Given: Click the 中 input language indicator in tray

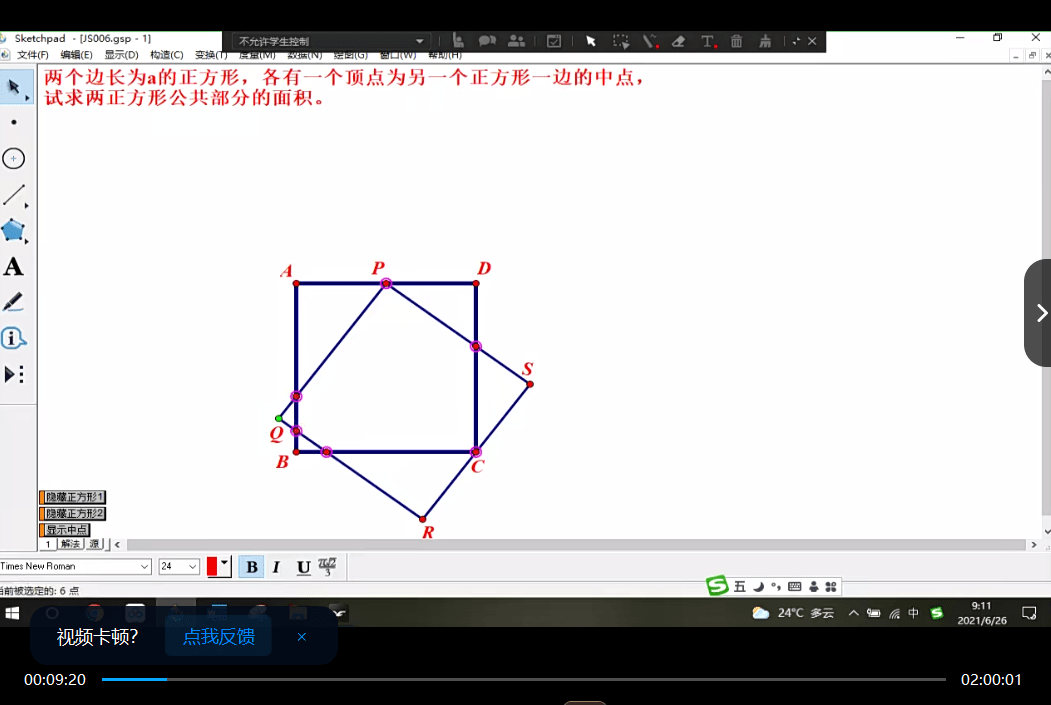Looking at the screenshot, I should 914,613.
